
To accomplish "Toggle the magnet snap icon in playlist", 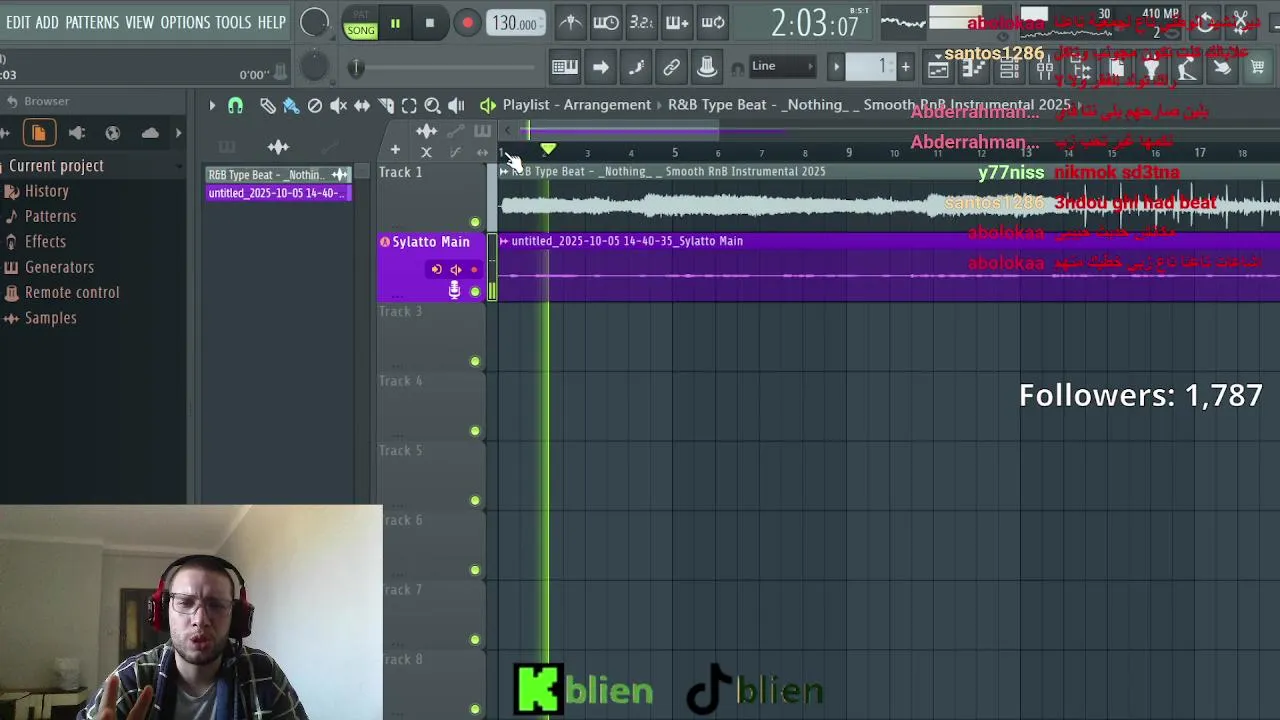I will pyautogui.click(x=236, y=105).
